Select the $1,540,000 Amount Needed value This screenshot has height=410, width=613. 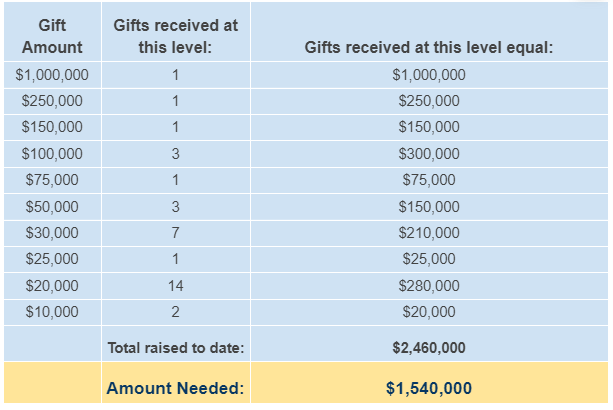click(429, 388)
